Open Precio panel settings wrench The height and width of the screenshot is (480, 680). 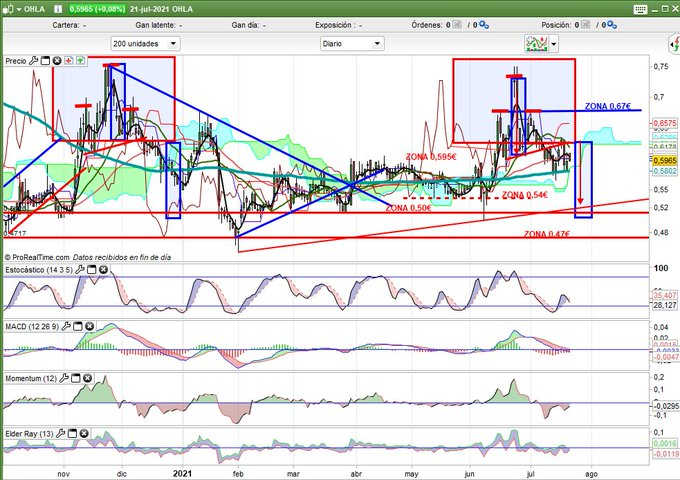33,61
